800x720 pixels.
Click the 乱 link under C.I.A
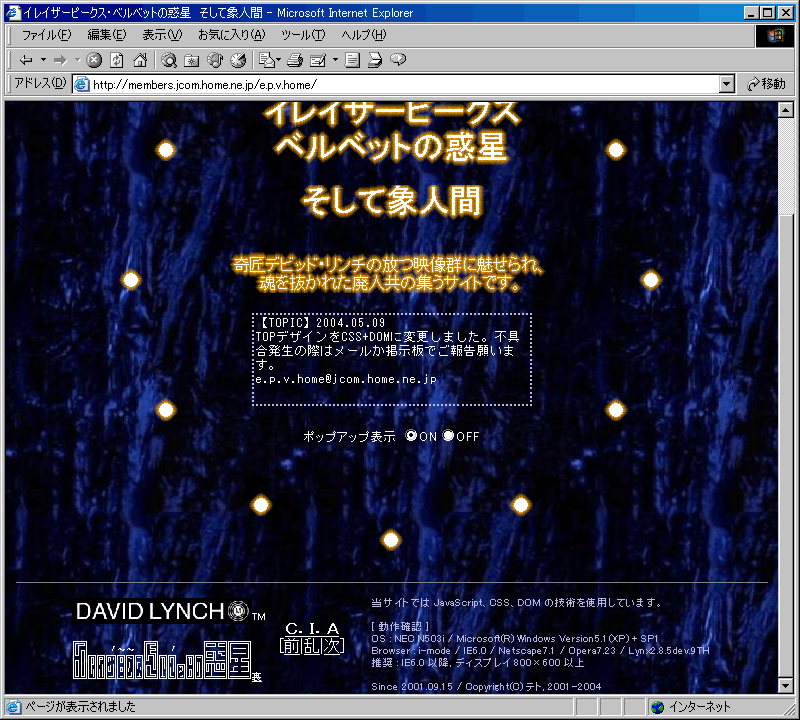pos(311,645)
